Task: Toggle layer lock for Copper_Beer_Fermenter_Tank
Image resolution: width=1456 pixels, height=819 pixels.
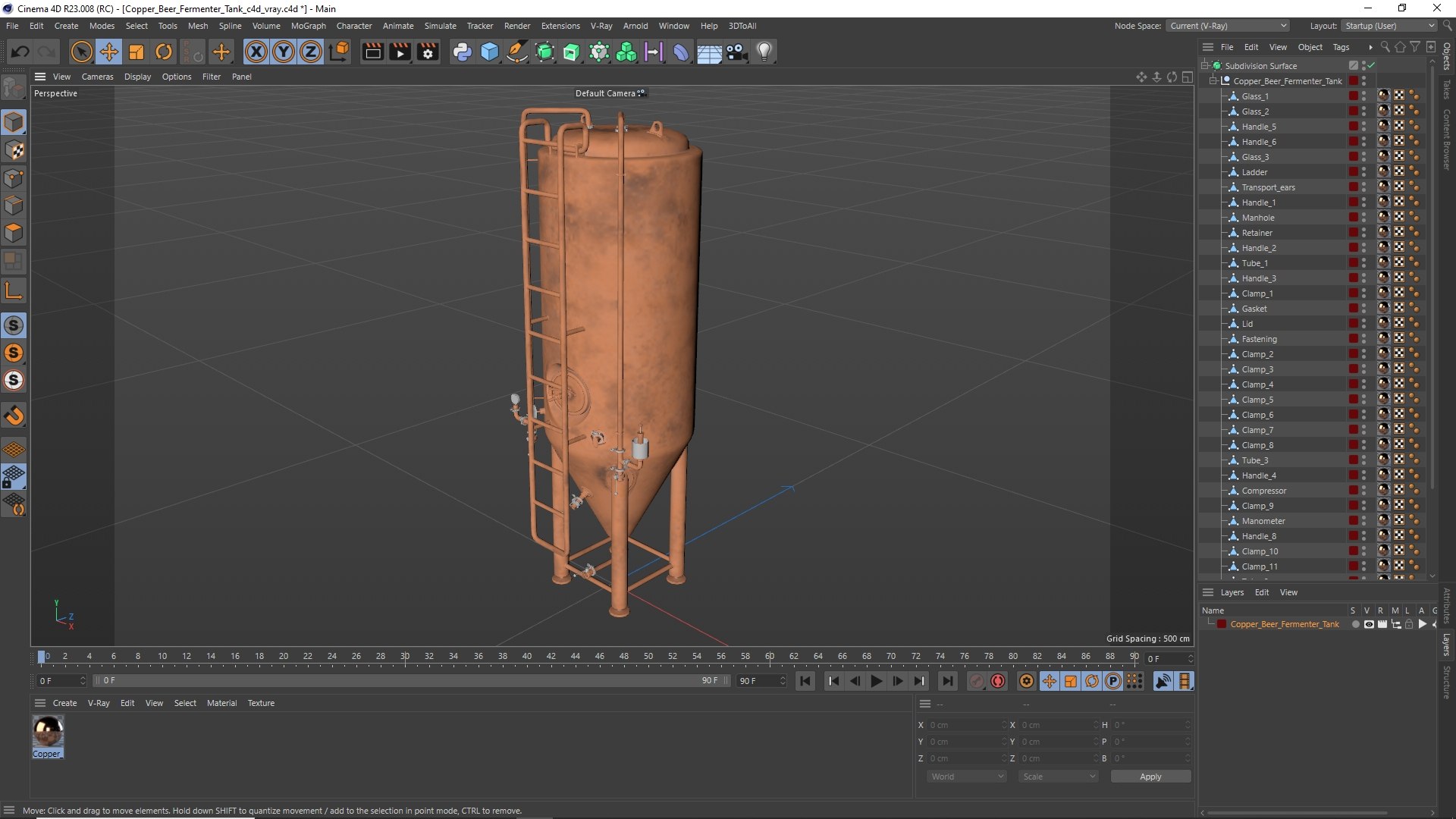Action: coord(1409,625)
